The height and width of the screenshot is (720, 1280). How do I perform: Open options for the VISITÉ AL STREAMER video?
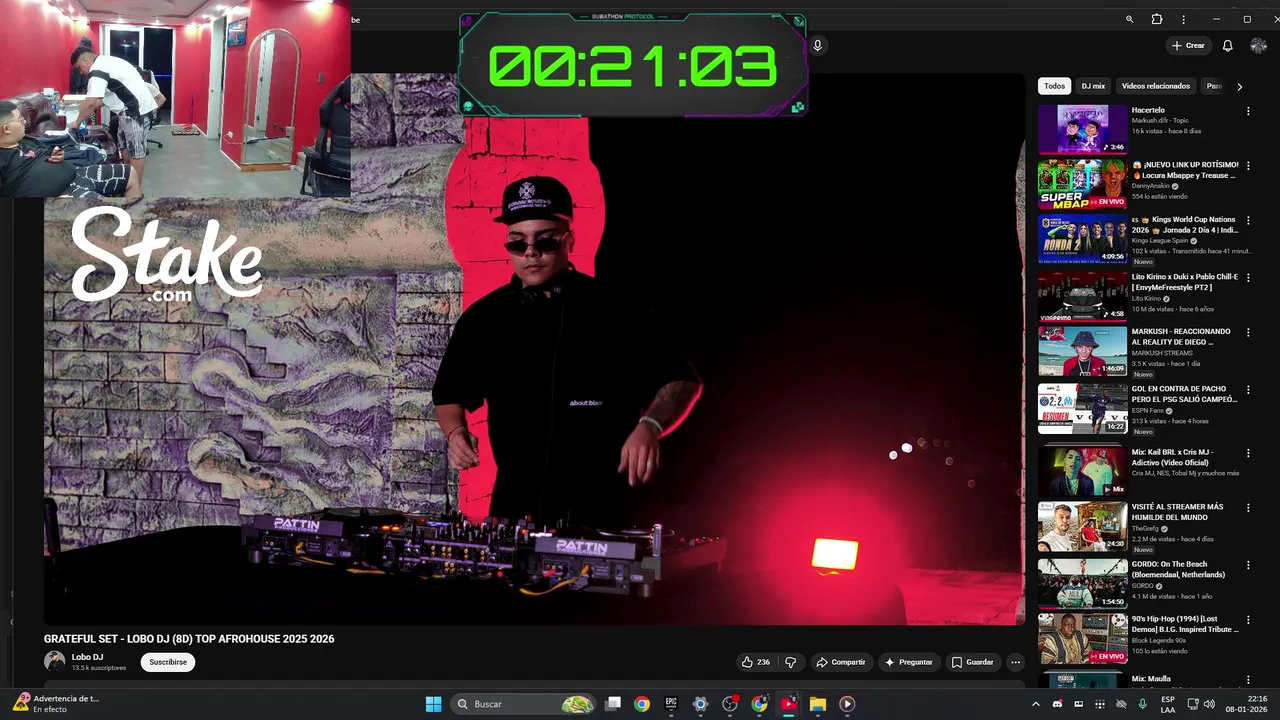(x=1247, y=508)
